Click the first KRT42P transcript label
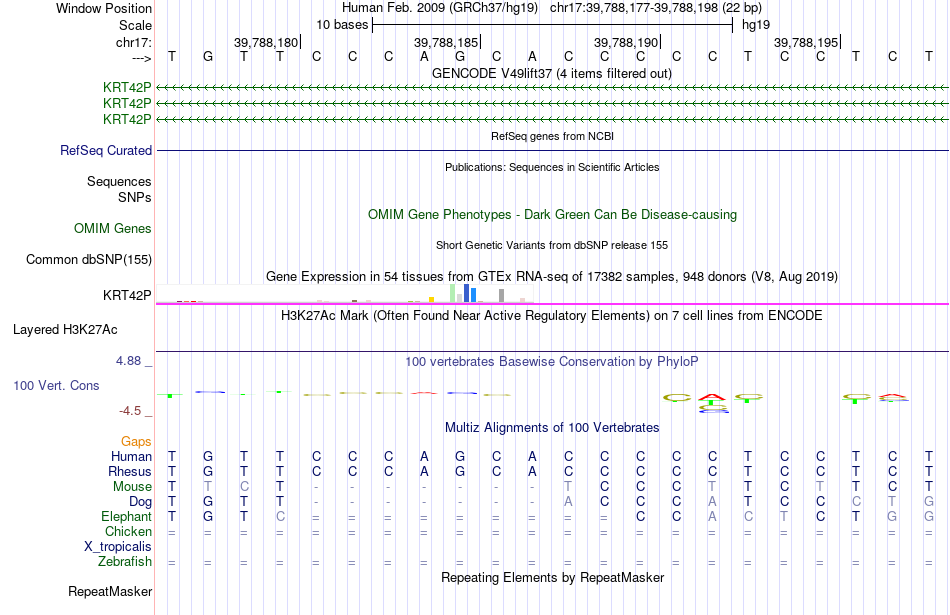The width and height of the screenshot is (950, 615). click(127, 88)
